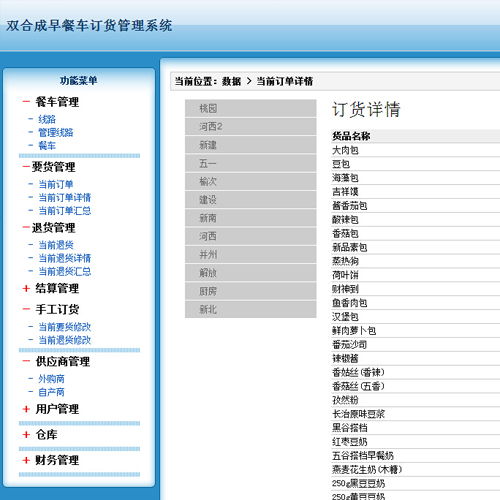Screen dimensions: 500x500
Task: Go to 当前订单 page
Action: (x=56, y=184)
